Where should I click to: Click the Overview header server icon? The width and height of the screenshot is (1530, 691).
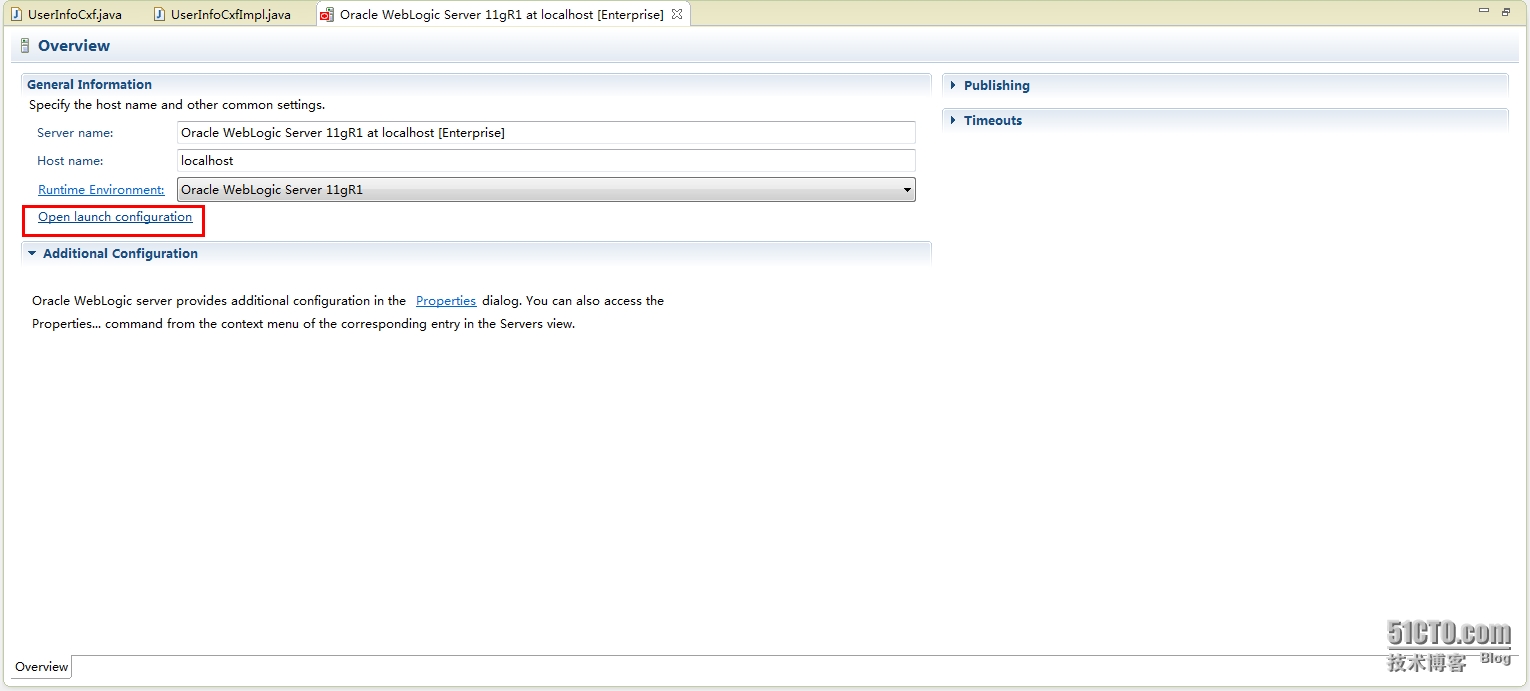pos(25,46)
